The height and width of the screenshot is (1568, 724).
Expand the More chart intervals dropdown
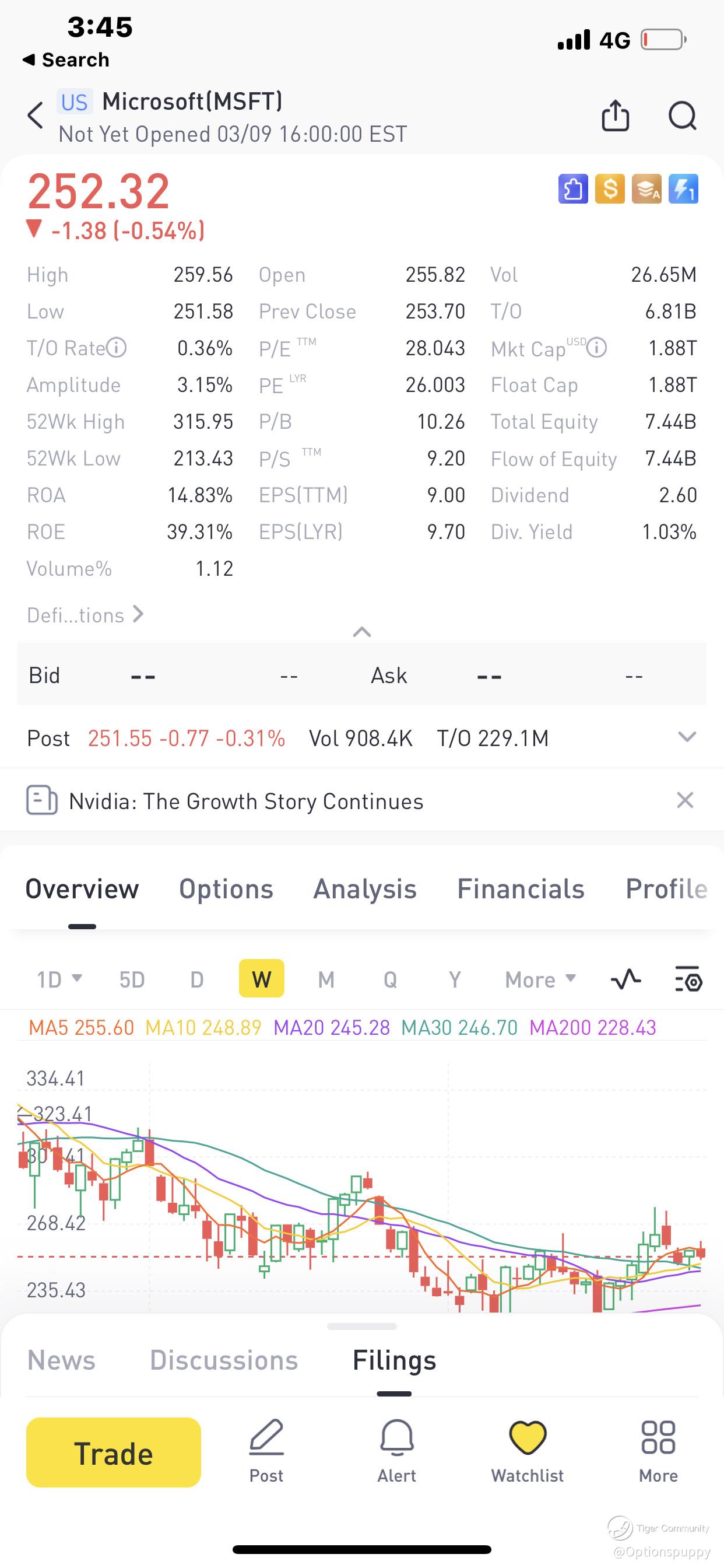coord(540,979)
